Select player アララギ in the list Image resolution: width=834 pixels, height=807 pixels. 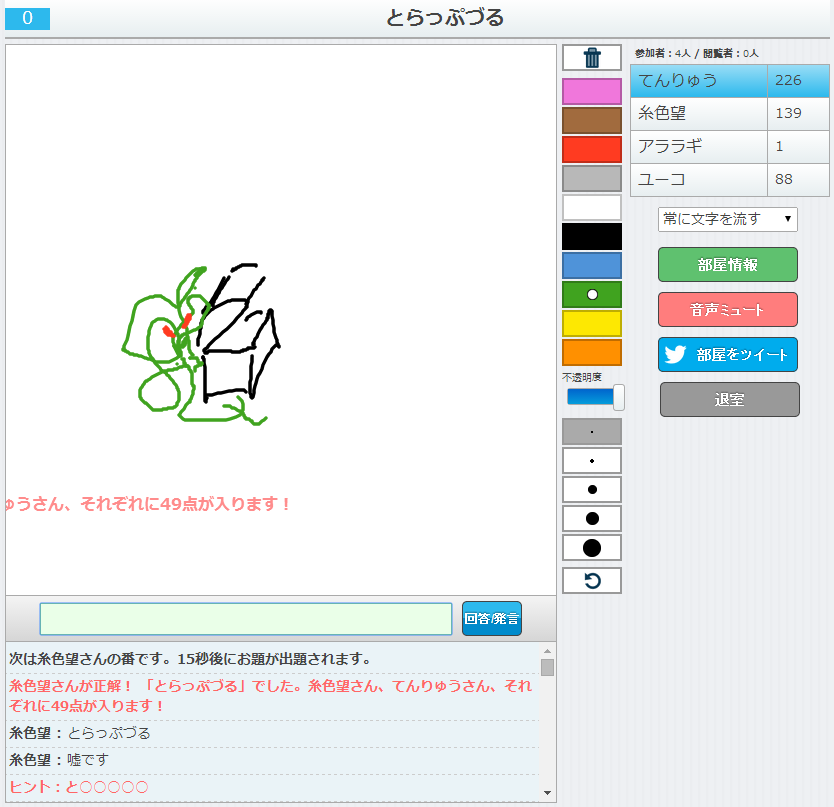pos(699,146)
